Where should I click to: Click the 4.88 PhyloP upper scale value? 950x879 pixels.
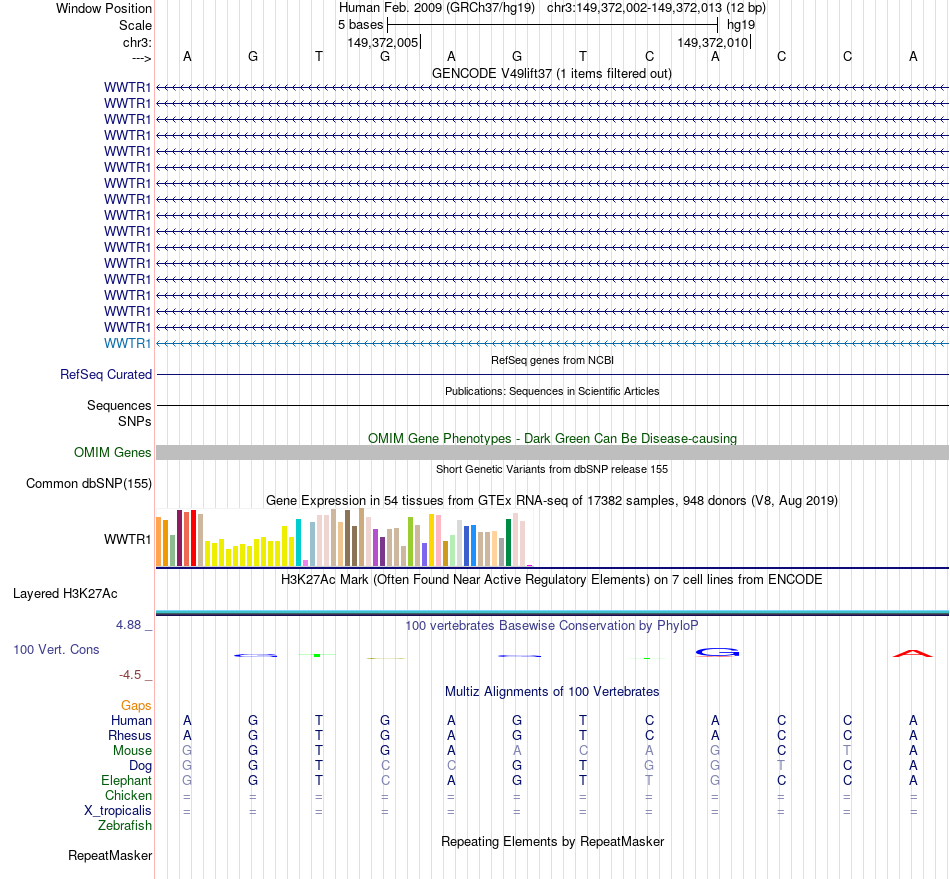pyautogui.click(x=128, y=625)
